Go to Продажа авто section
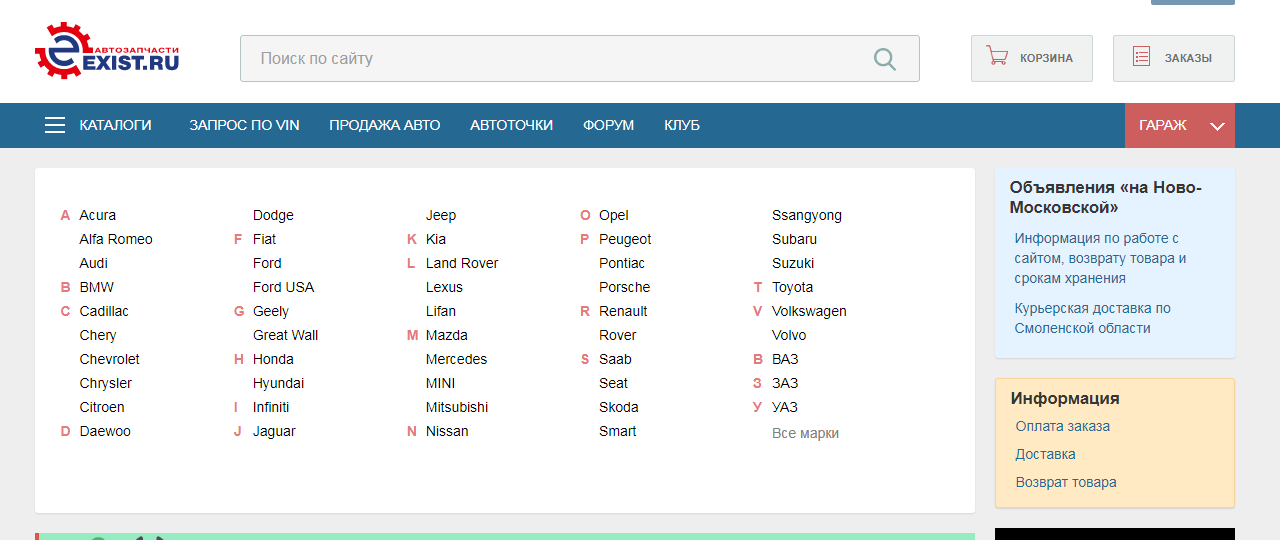The height and width of the screenshot is (540, 1280). (384, 125)
